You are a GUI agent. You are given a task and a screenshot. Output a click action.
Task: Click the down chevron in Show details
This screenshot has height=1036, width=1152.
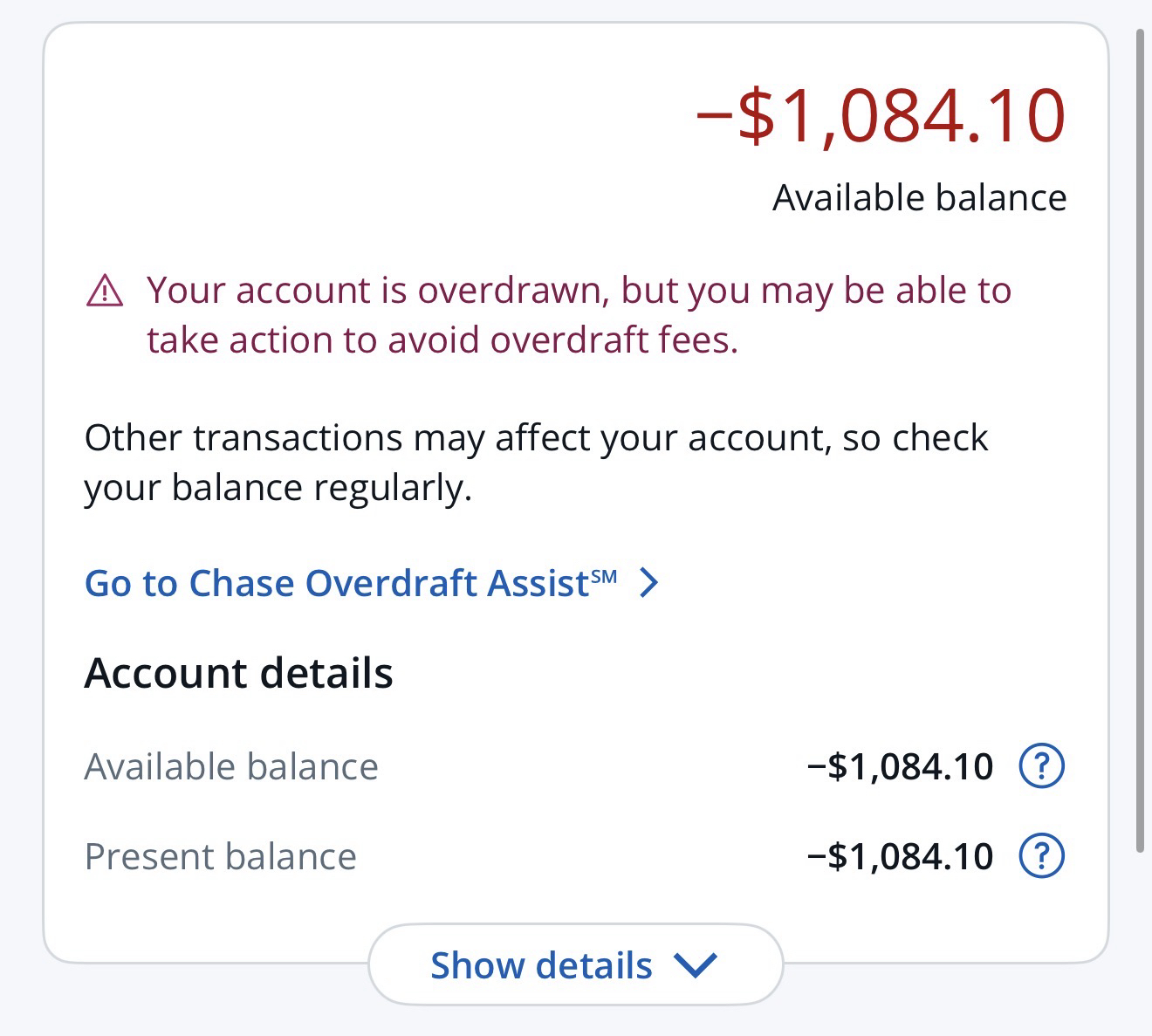696,965
